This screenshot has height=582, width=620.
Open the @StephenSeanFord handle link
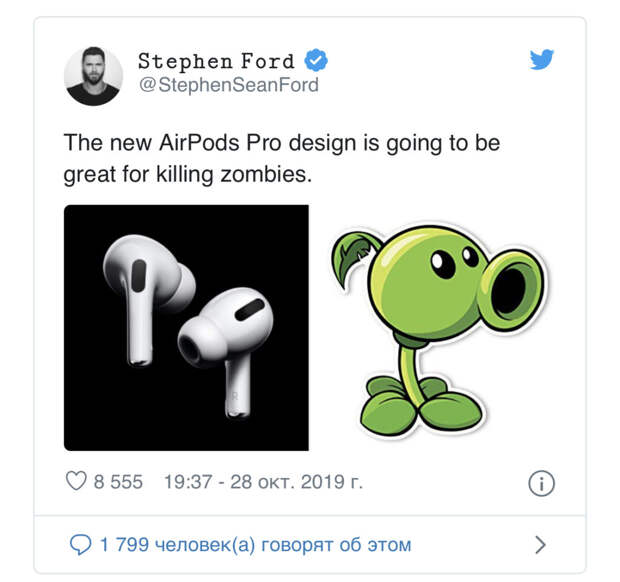(229, 85)
